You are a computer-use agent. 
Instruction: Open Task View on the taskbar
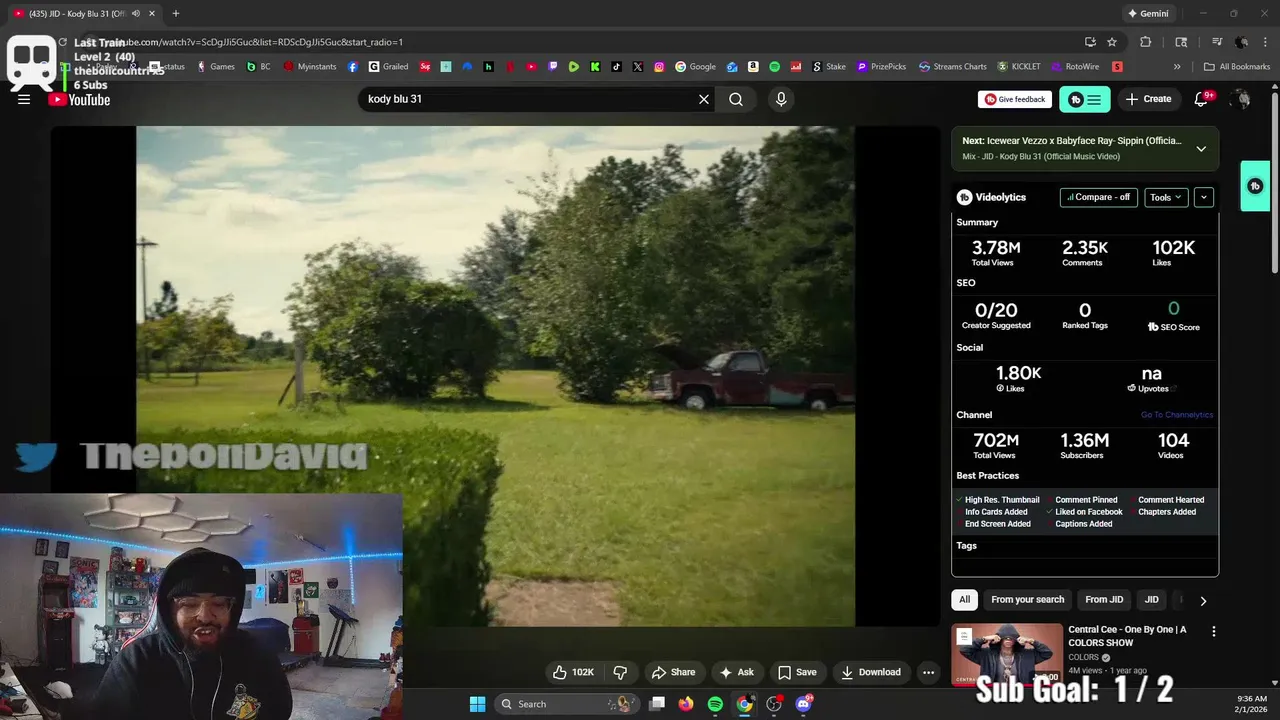tap(657, 704)
